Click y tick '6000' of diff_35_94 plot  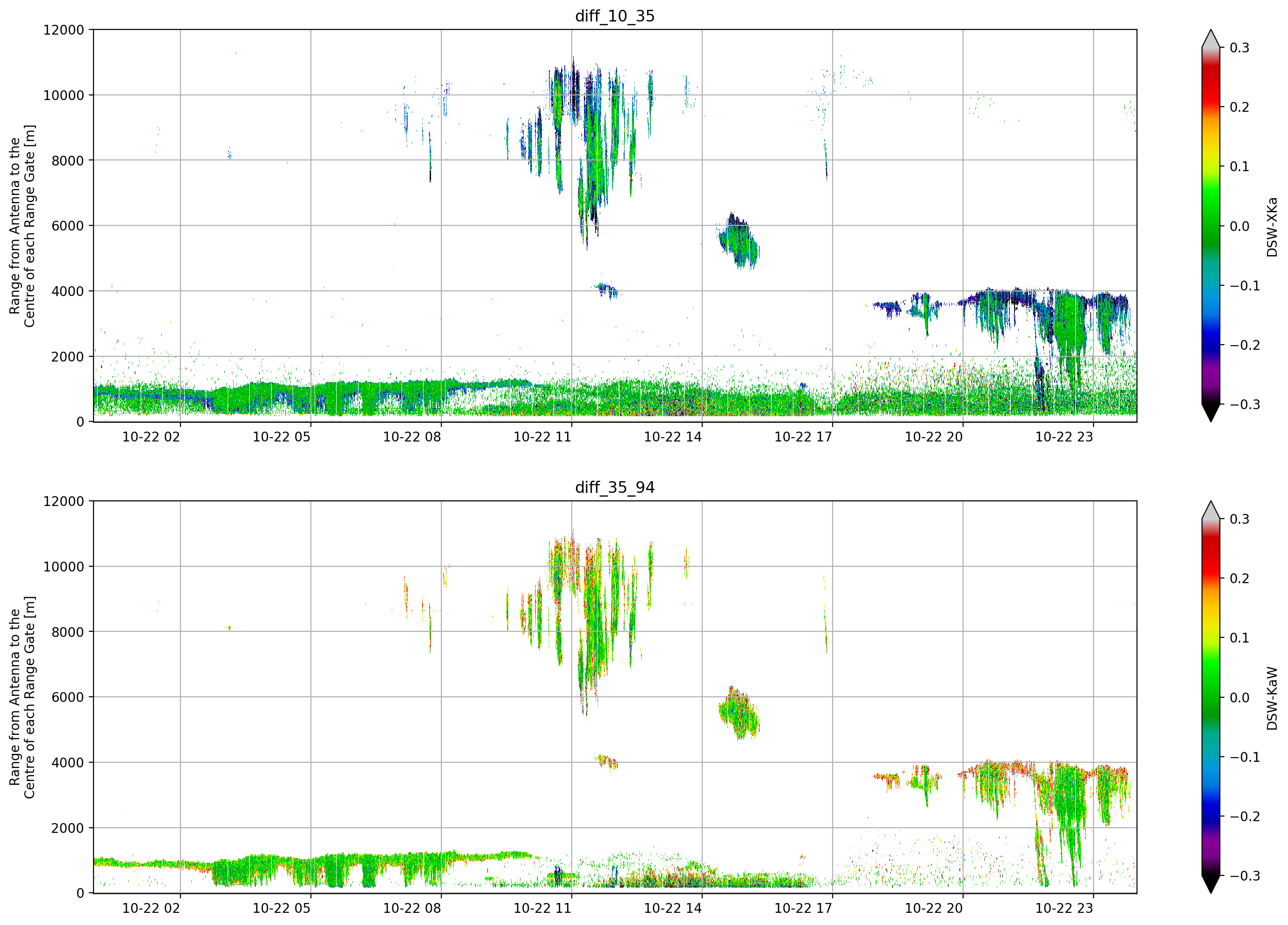68,697
